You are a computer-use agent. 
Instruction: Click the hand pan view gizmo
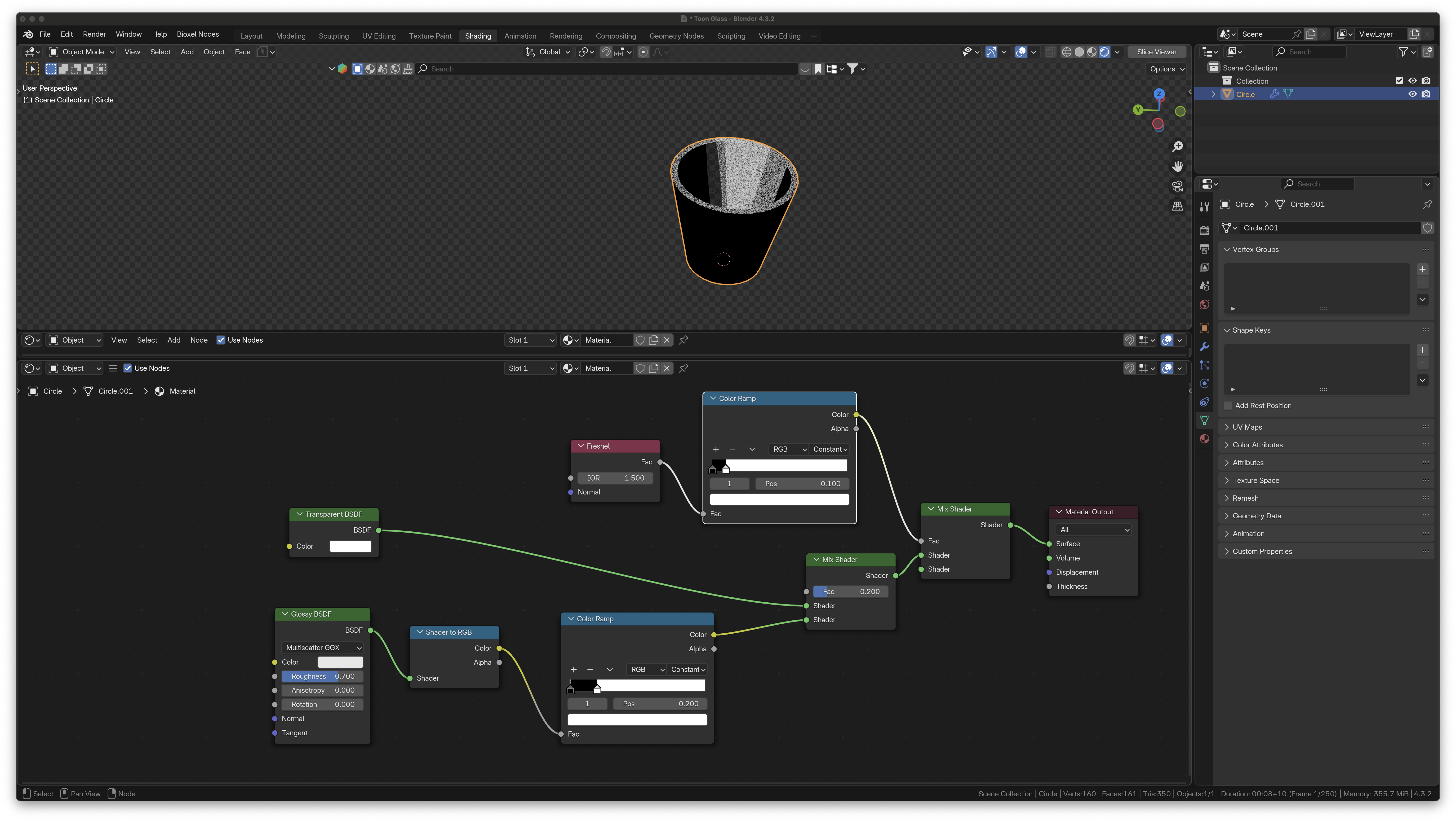tap(1177, 167)
